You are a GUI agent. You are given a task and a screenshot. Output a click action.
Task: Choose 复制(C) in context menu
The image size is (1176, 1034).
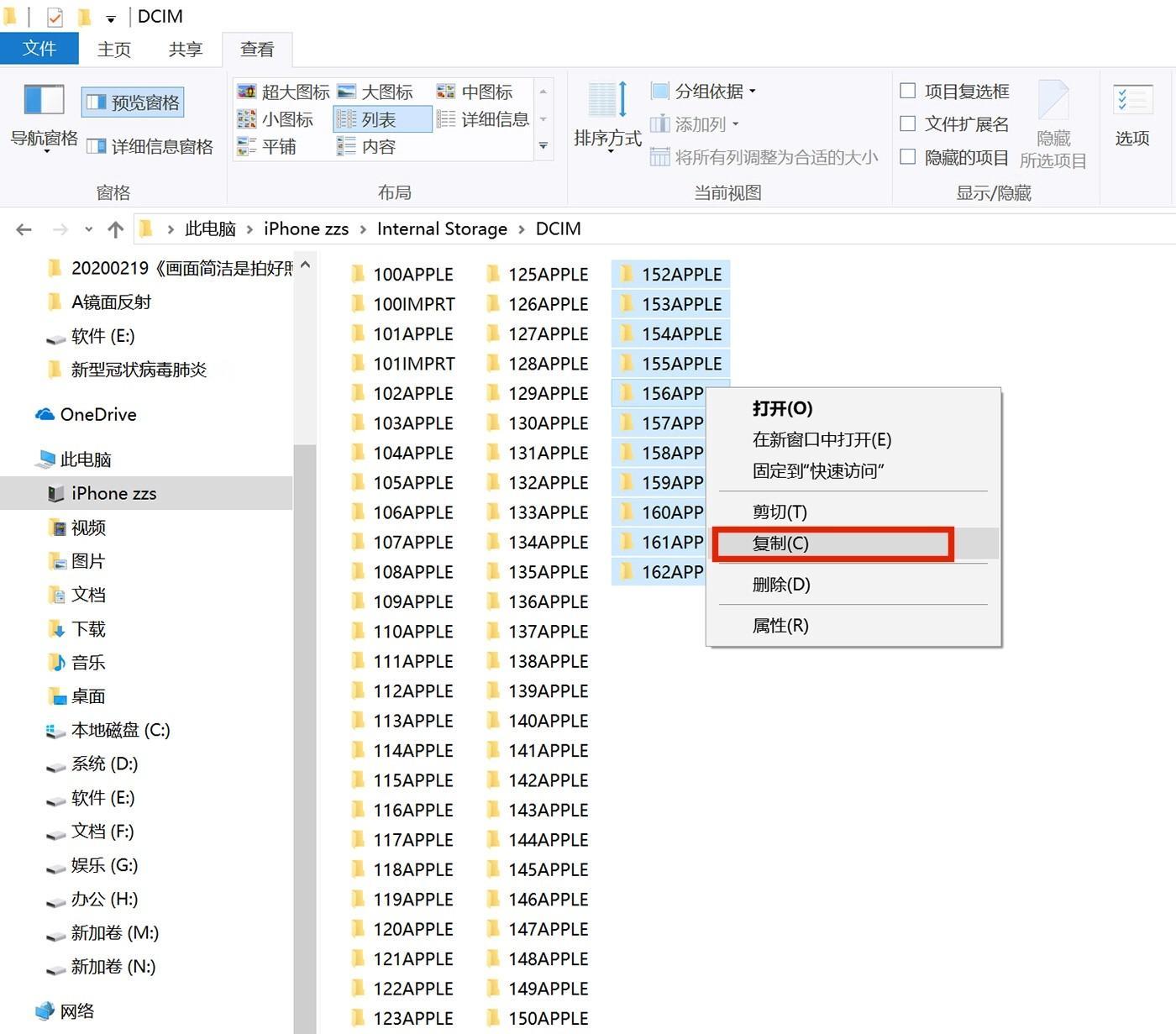pyautogui.click(x=853, y=543)
